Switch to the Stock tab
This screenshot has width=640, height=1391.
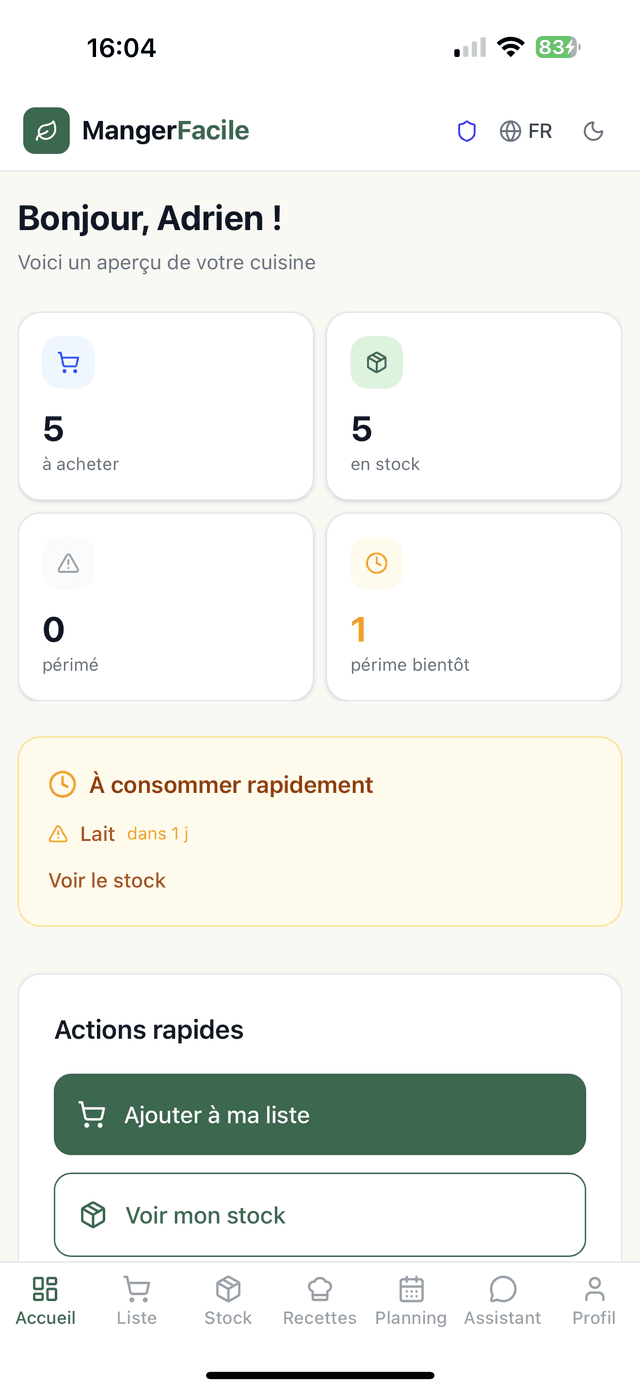tap(228, 1300)
